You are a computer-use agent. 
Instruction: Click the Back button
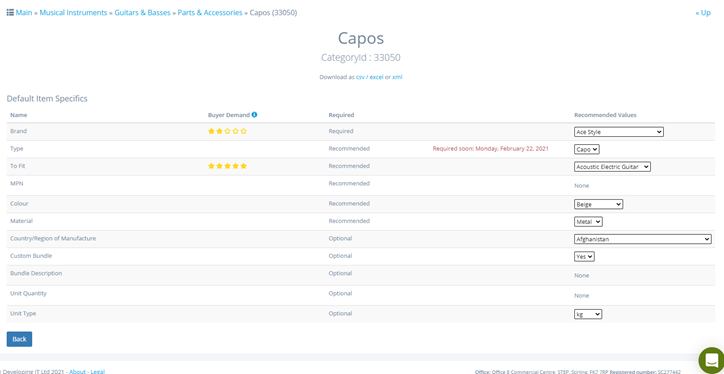(x=19, y=339)
